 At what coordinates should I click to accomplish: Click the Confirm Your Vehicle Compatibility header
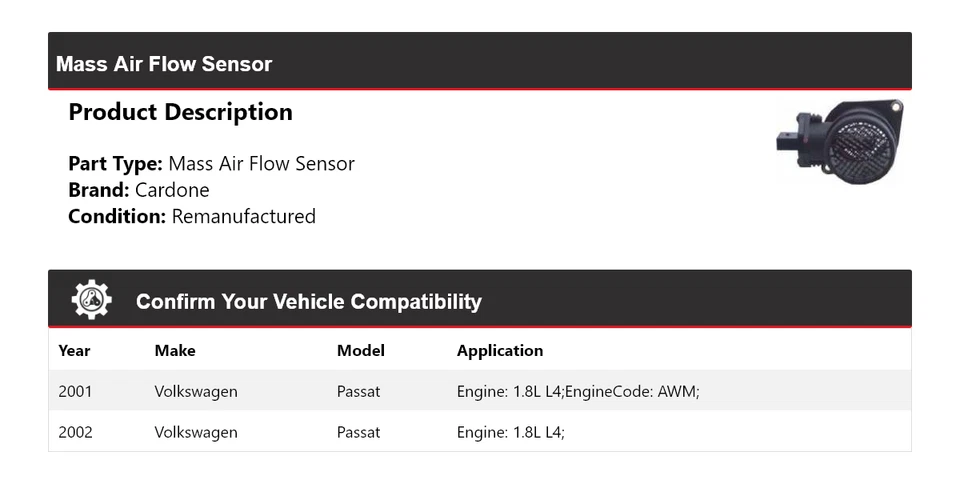coord(308,301)
